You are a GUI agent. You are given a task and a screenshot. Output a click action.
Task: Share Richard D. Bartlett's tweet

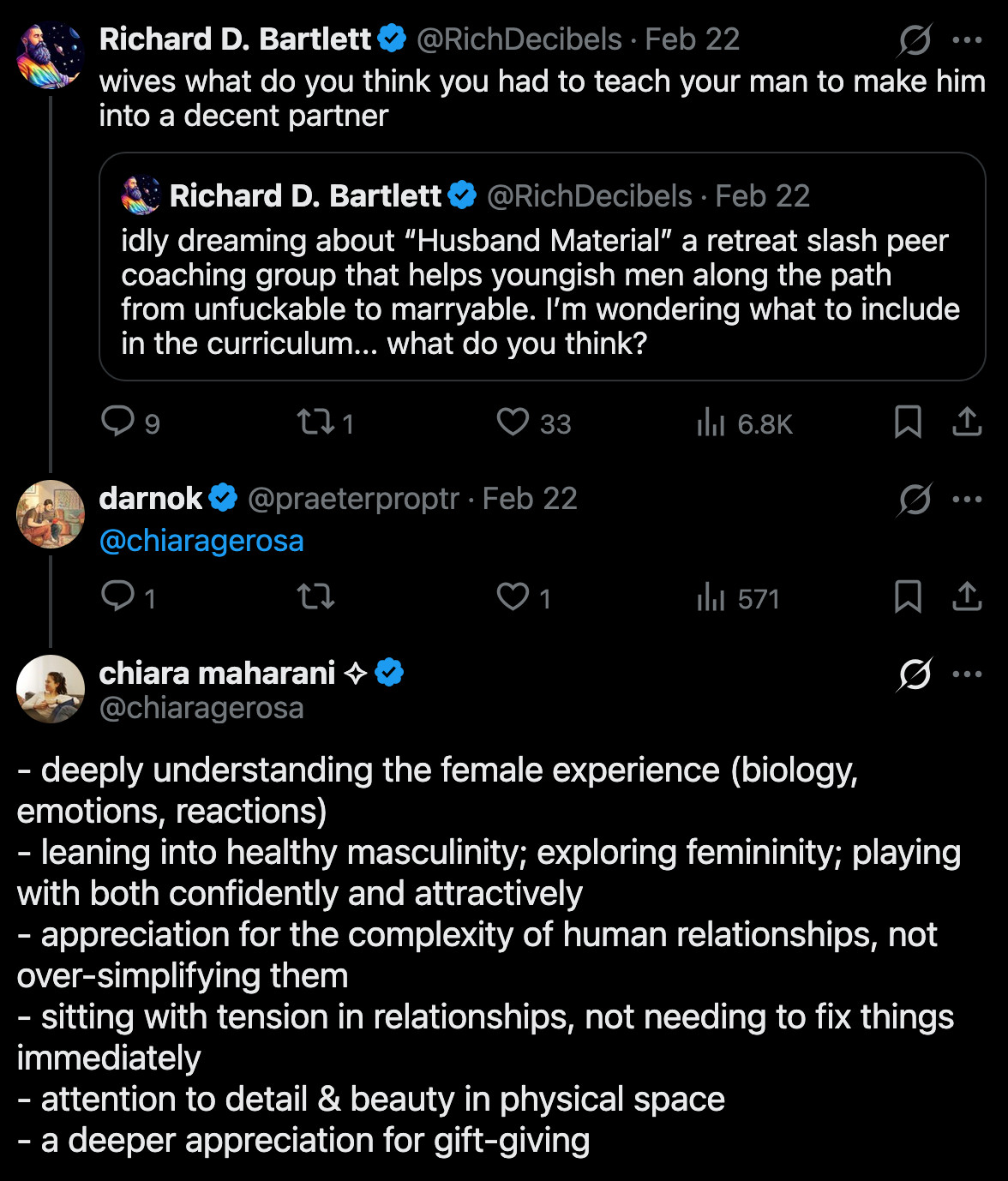point(967,422)
